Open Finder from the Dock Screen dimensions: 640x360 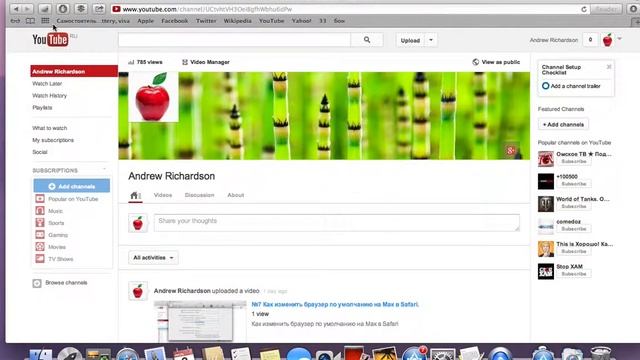(41, 354)
